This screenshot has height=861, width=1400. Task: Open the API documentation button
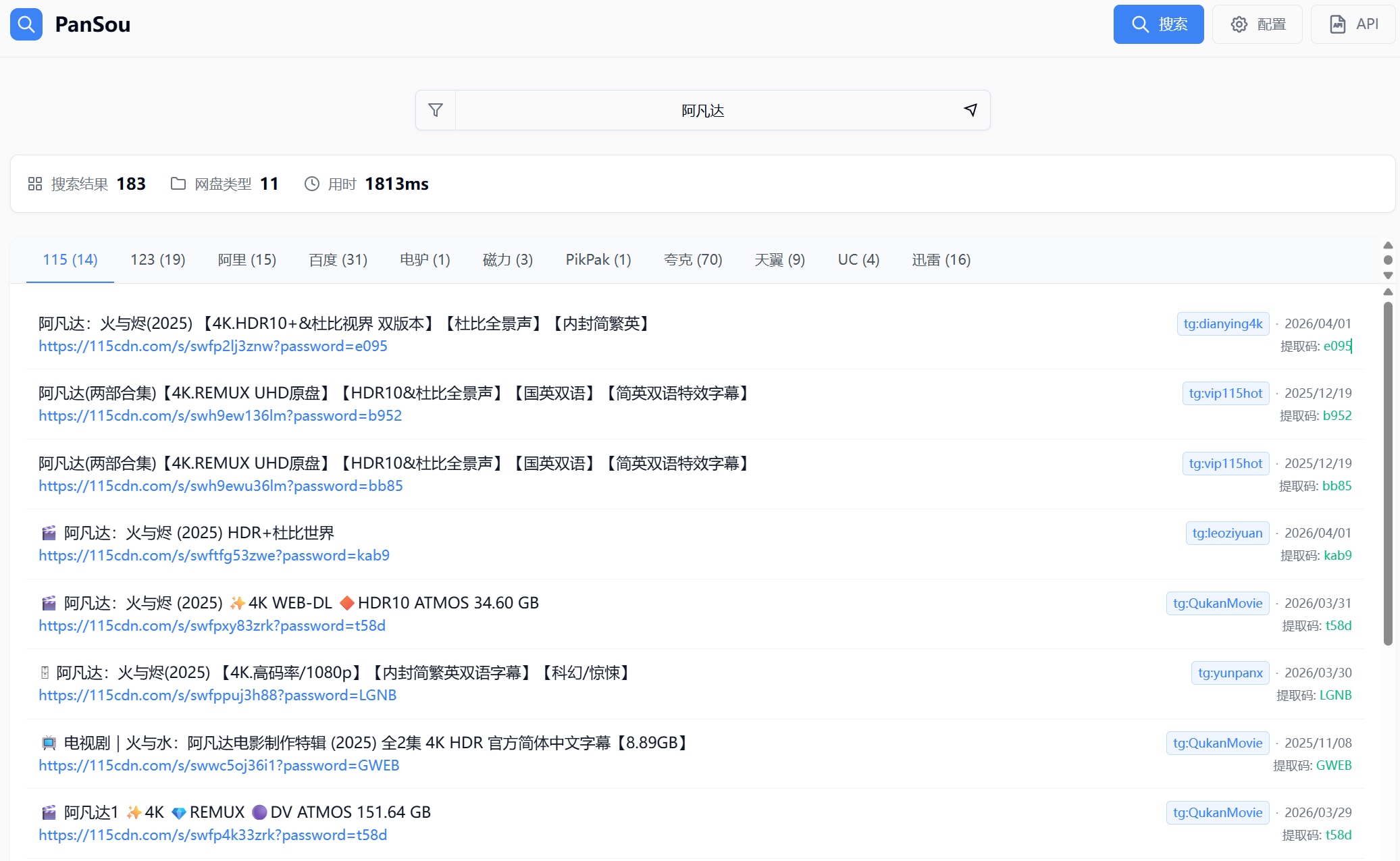click(1353, 24)
